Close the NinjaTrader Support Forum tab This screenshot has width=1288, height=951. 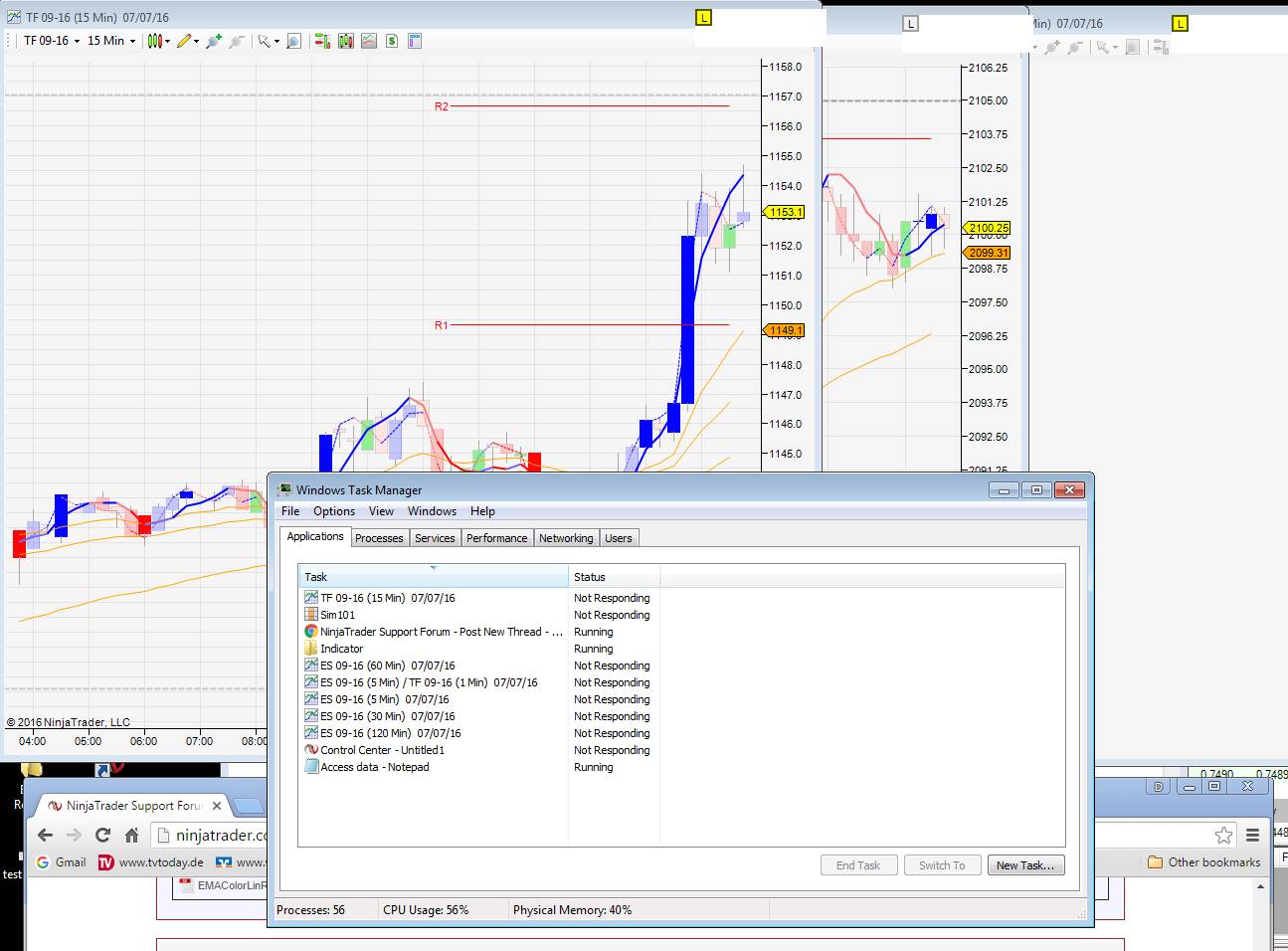217,806
